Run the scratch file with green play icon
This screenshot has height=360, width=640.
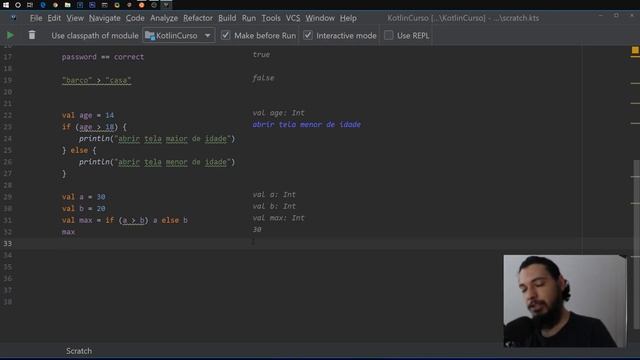(x=10, y=36)
